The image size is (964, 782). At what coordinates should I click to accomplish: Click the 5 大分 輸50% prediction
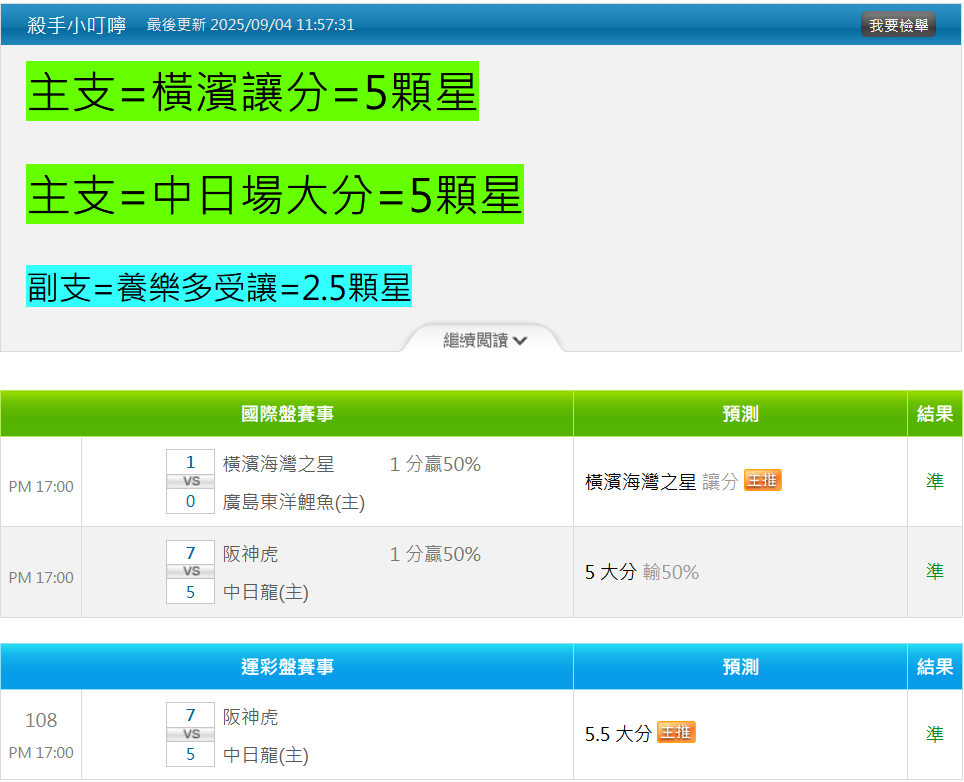[642, 572]
